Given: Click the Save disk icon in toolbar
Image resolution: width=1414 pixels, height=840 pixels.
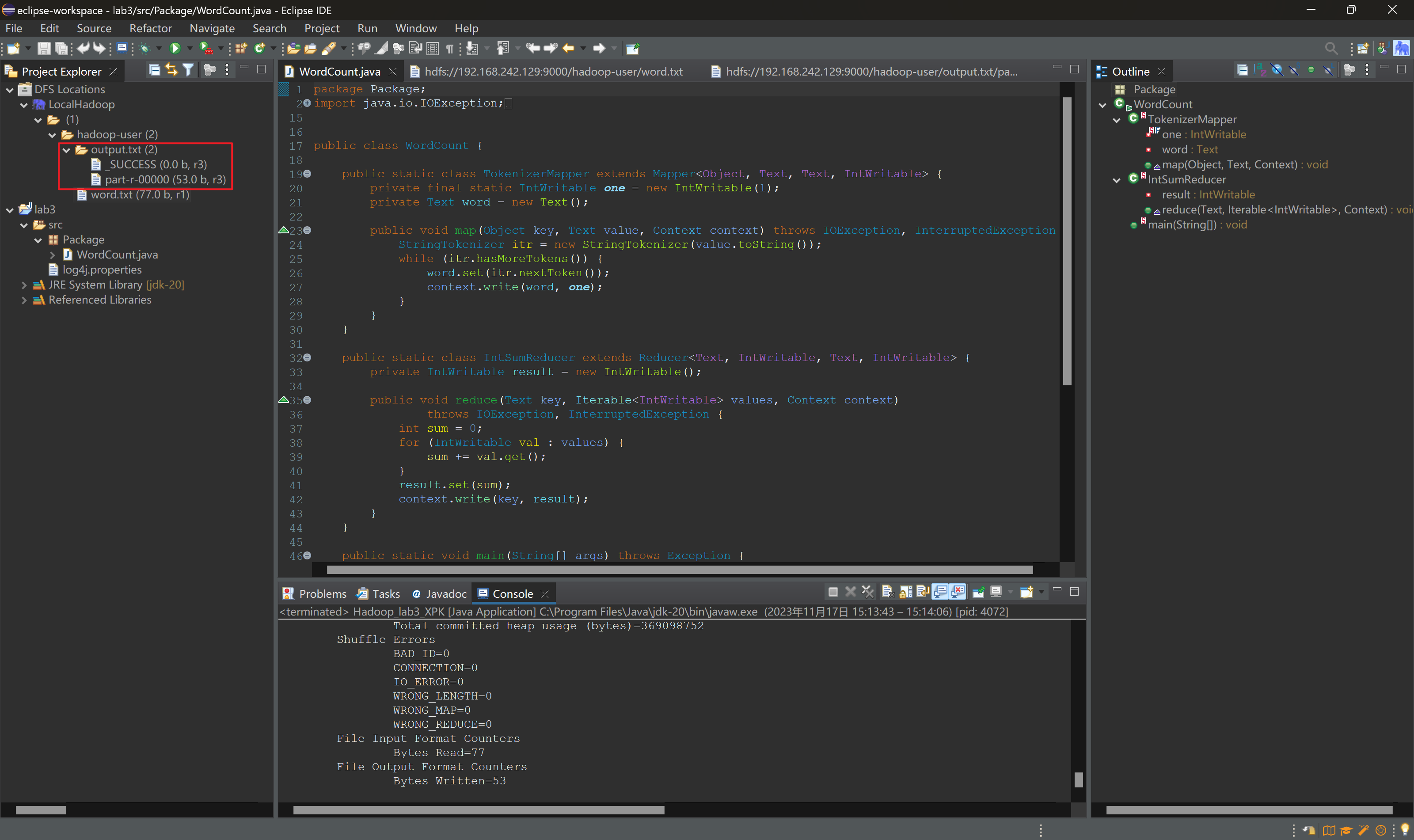Looking at the screenshot, I should click(44, 49).
